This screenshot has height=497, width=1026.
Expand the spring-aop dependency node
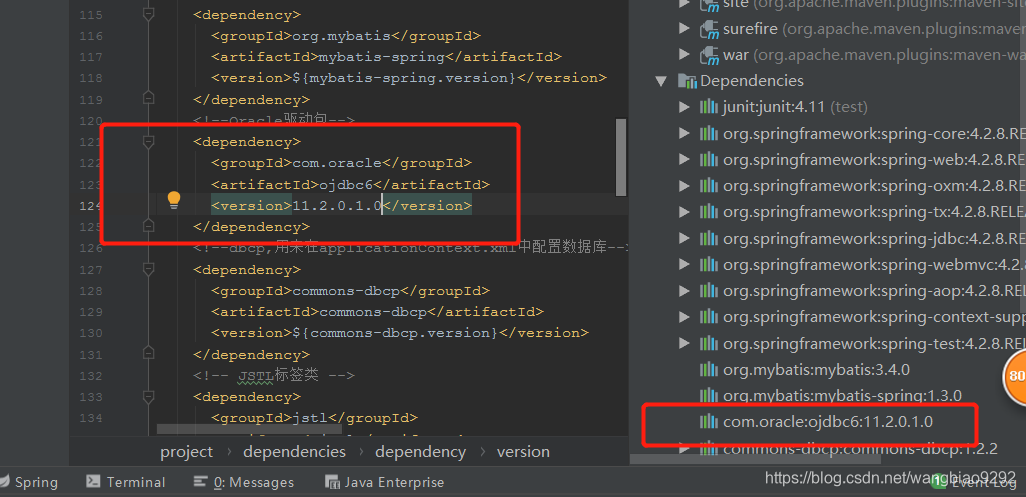click(x=684, y=290)
